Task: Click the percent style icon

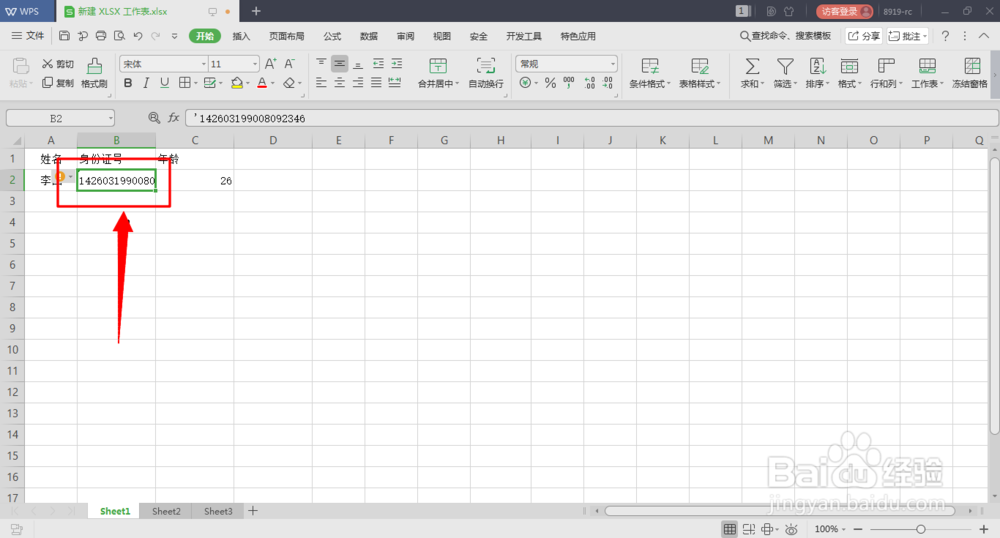Action: coord(550,83)
